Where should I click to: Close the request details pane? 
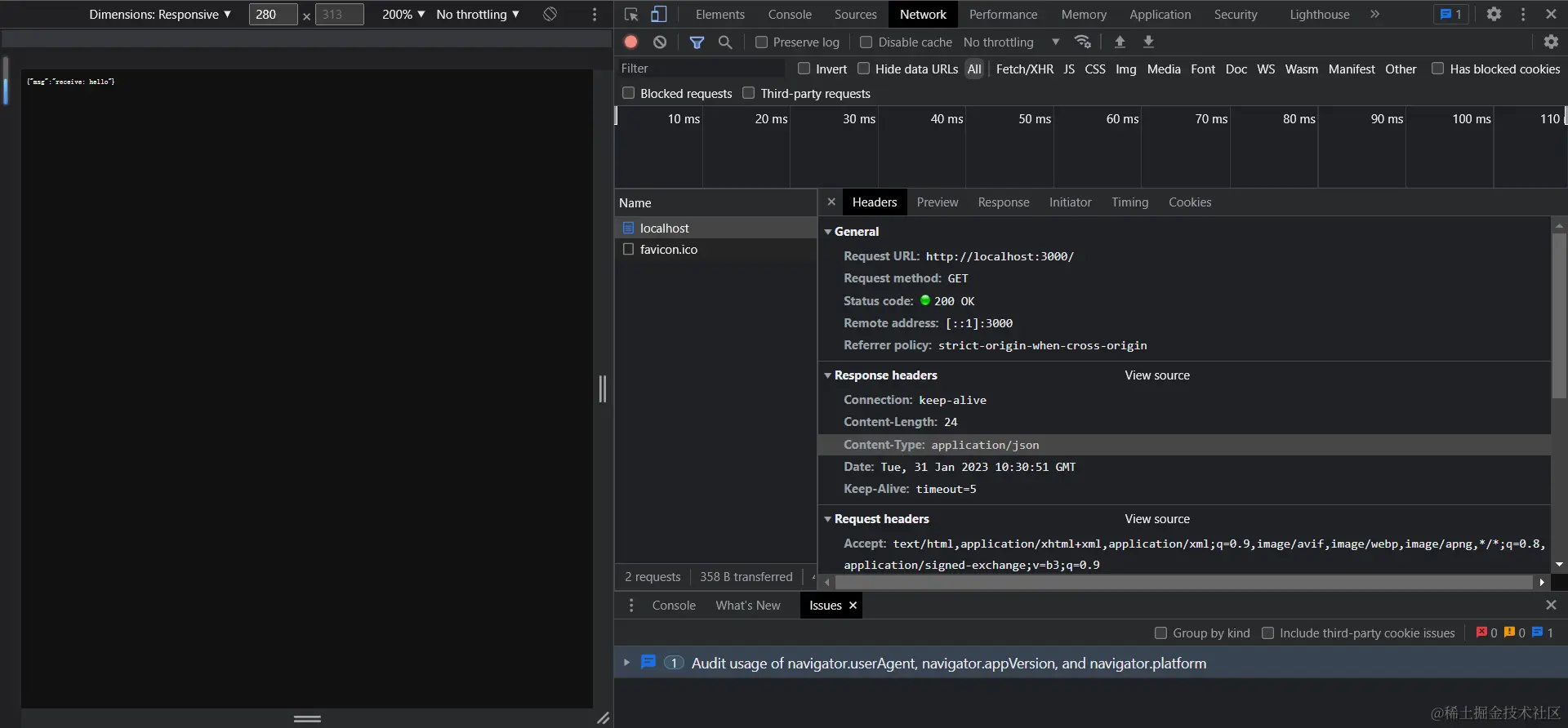(831, 202)
